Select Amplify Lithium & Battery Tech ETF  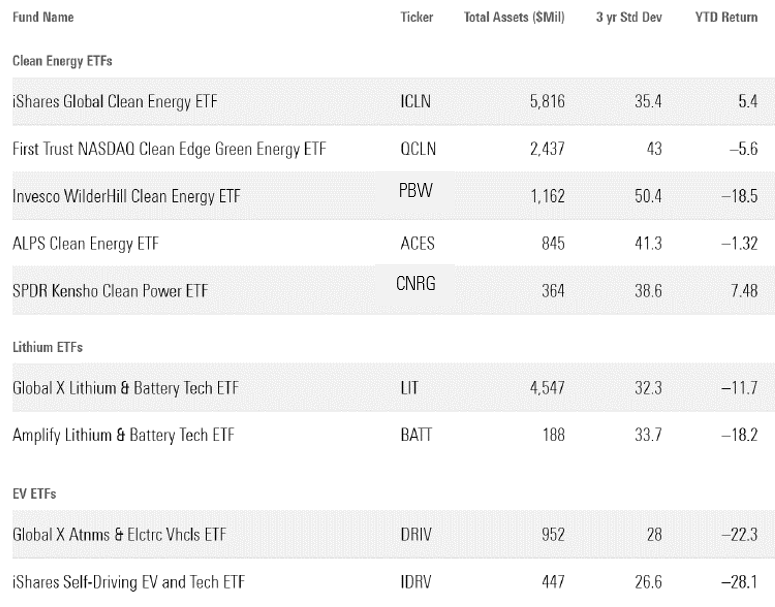click(124, 435)
